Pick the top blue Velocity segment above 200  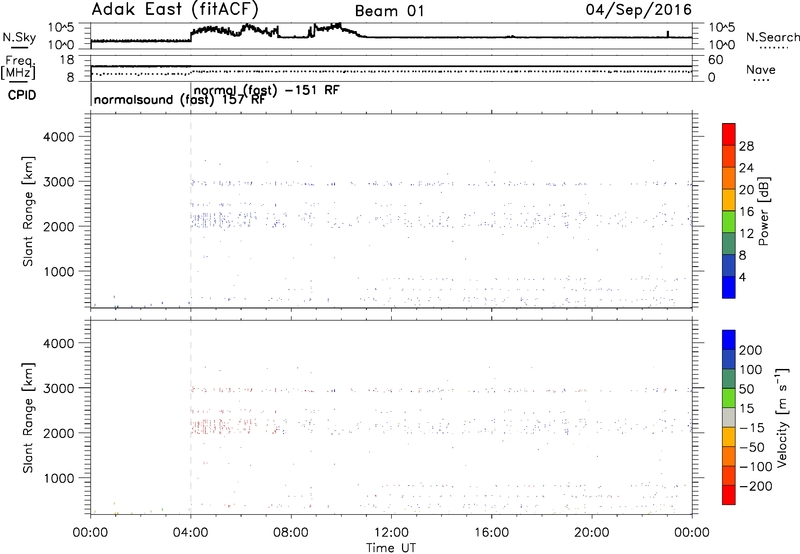coord(729,340)
